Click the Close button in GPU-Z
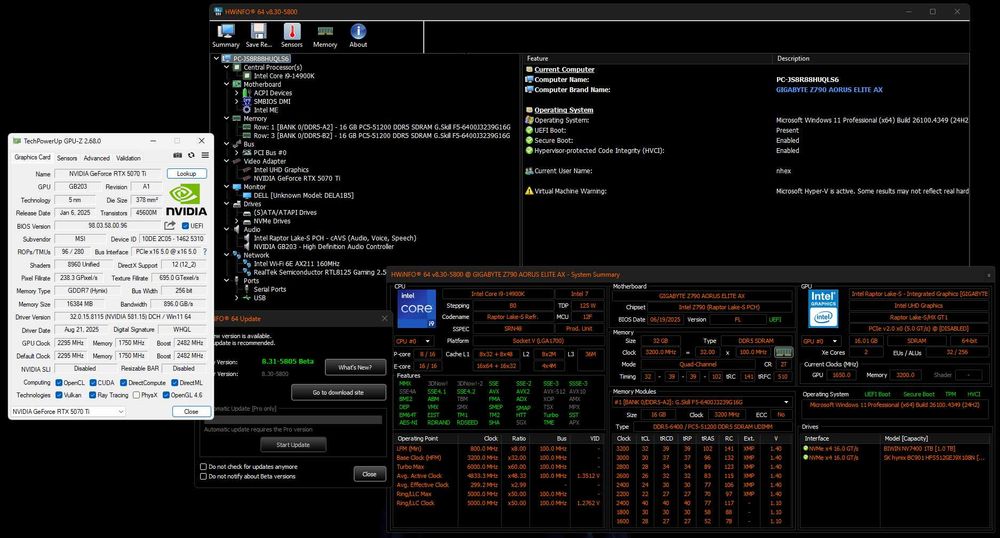Image resolution: width=1000 pixels, height=538 pixels. click(191, 412)
